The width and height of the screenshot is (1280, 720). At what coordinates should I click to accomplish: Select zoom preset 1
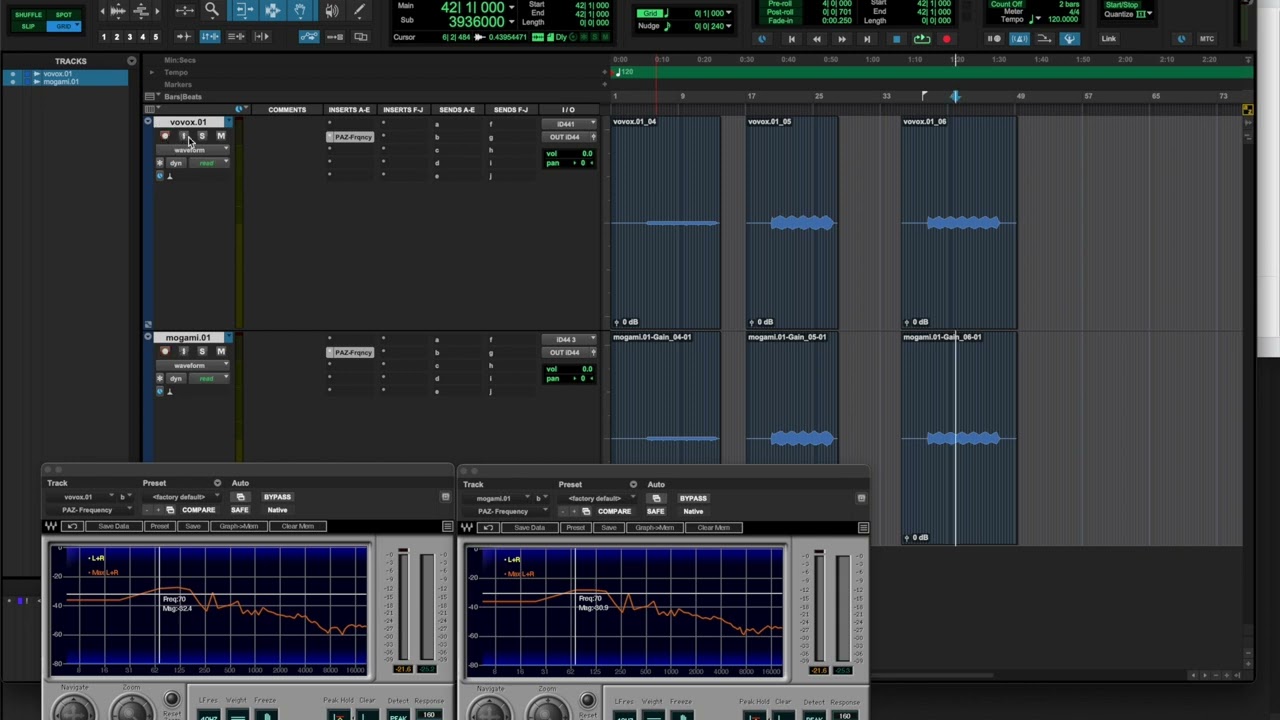(x=103, y=37)
